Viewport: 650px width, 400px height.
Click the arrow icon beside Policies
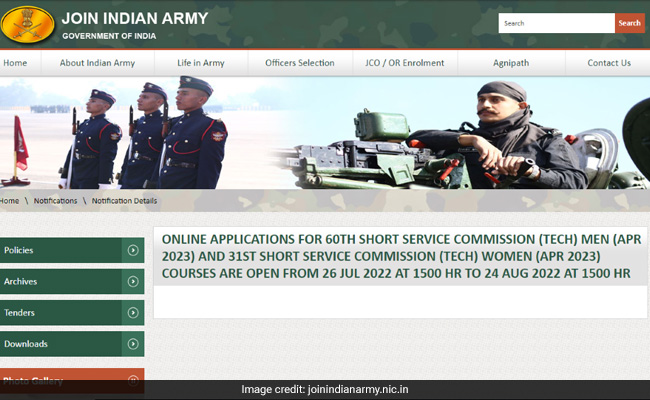tap(133, 250)
